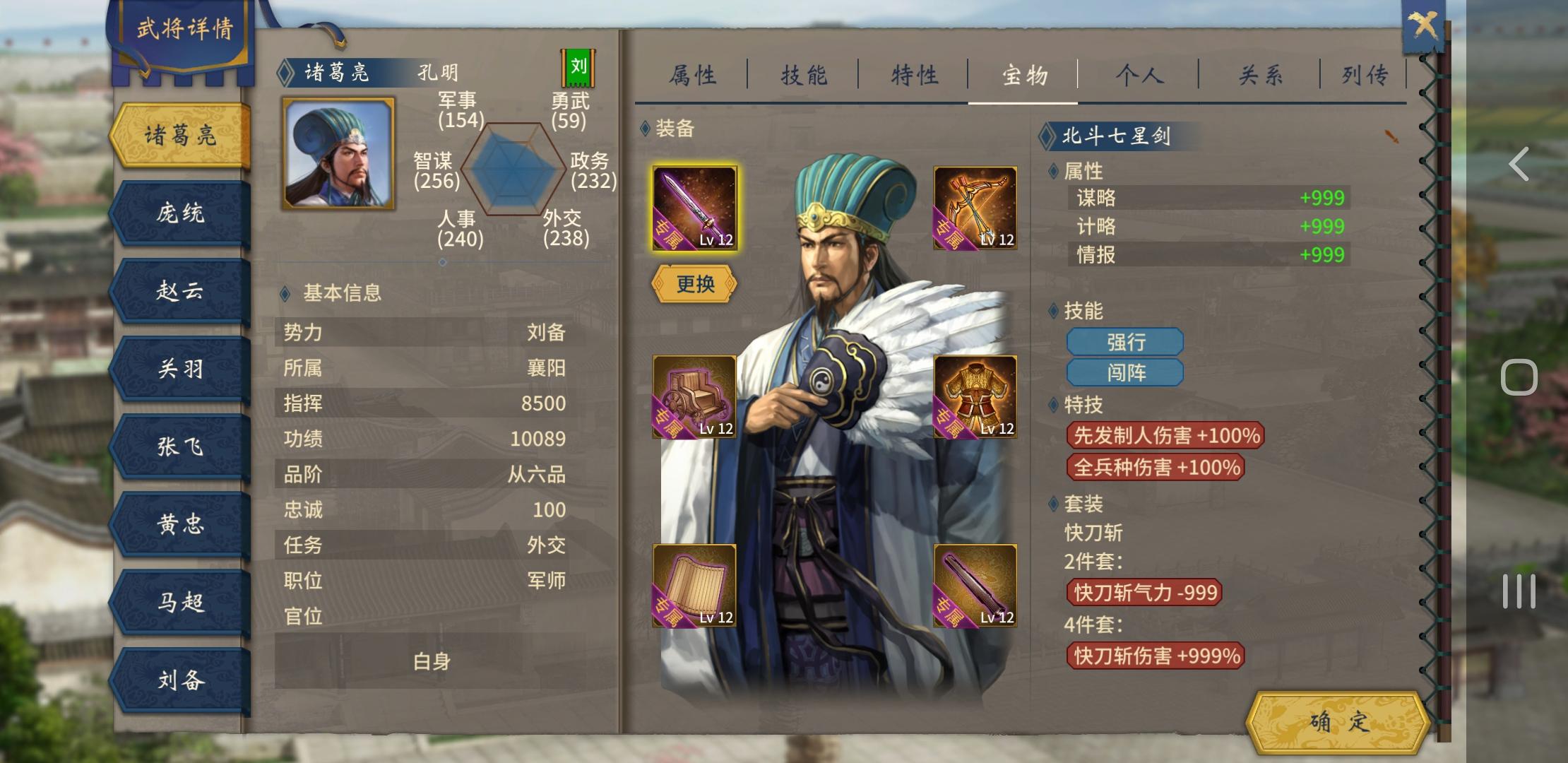The height and width of the screenshot is (763, 1568).
Task: Click the 确定 confirm button
Action: pos(1338,722)
